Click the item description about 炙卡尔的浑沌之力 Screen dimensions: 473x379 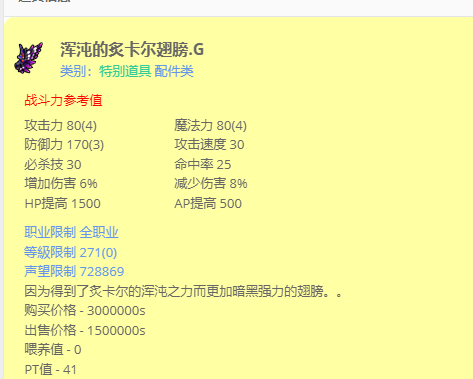click(x=183, y=291)
